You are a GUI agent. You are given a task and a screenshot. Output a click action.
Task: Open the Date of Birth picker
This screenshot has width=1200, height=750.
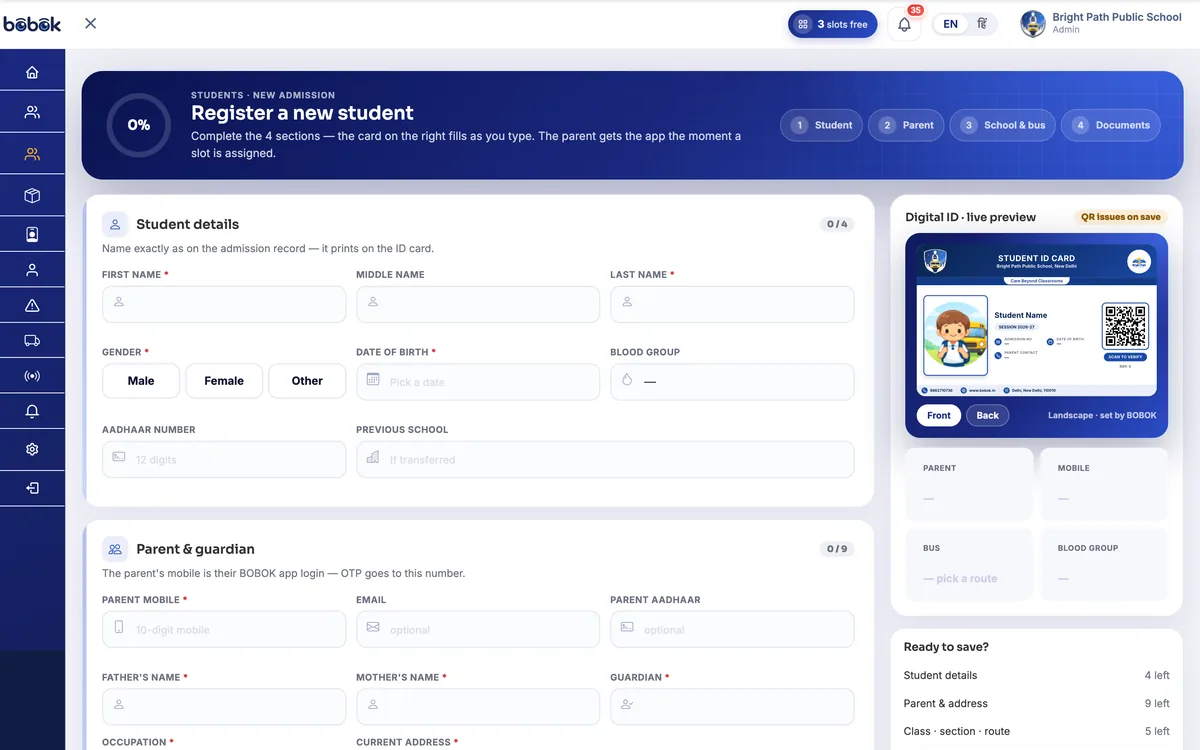[x=478, y=381]
